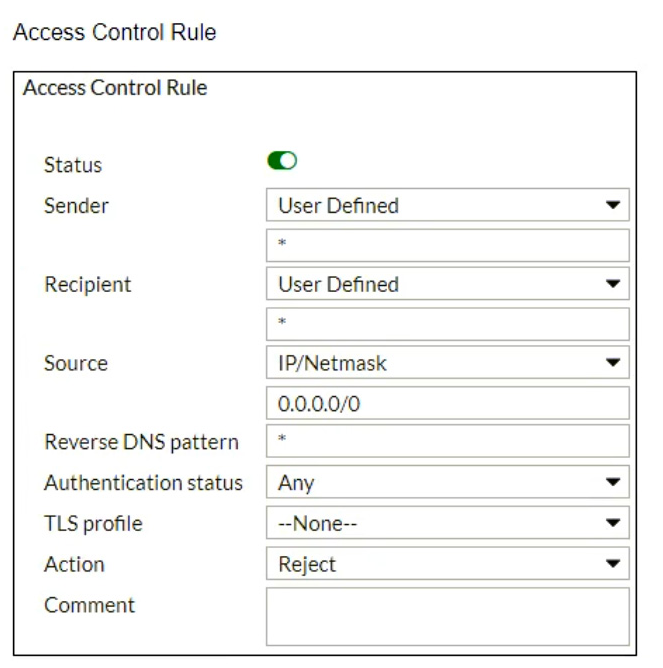This screenshot has height=668, width=663.
Task: Toggle the Status switch off
Action: coord(282,162)
